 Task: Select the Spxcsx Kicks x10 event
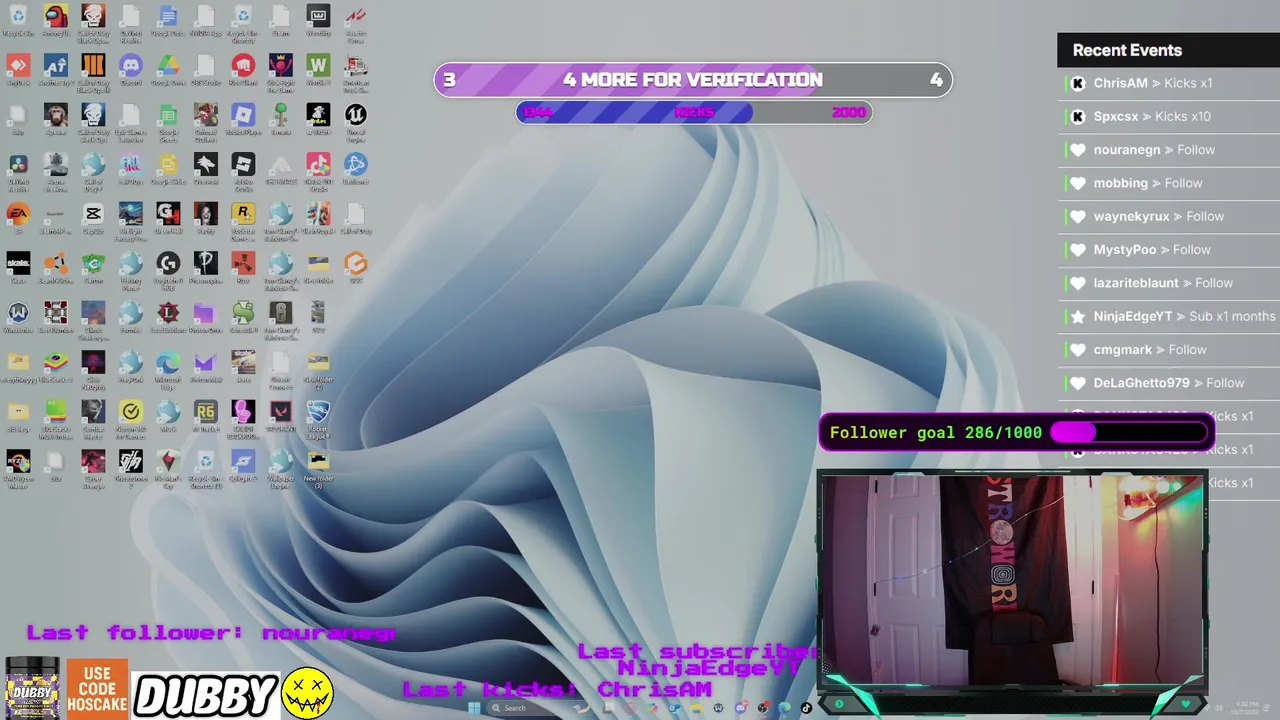coord(1168,116)
